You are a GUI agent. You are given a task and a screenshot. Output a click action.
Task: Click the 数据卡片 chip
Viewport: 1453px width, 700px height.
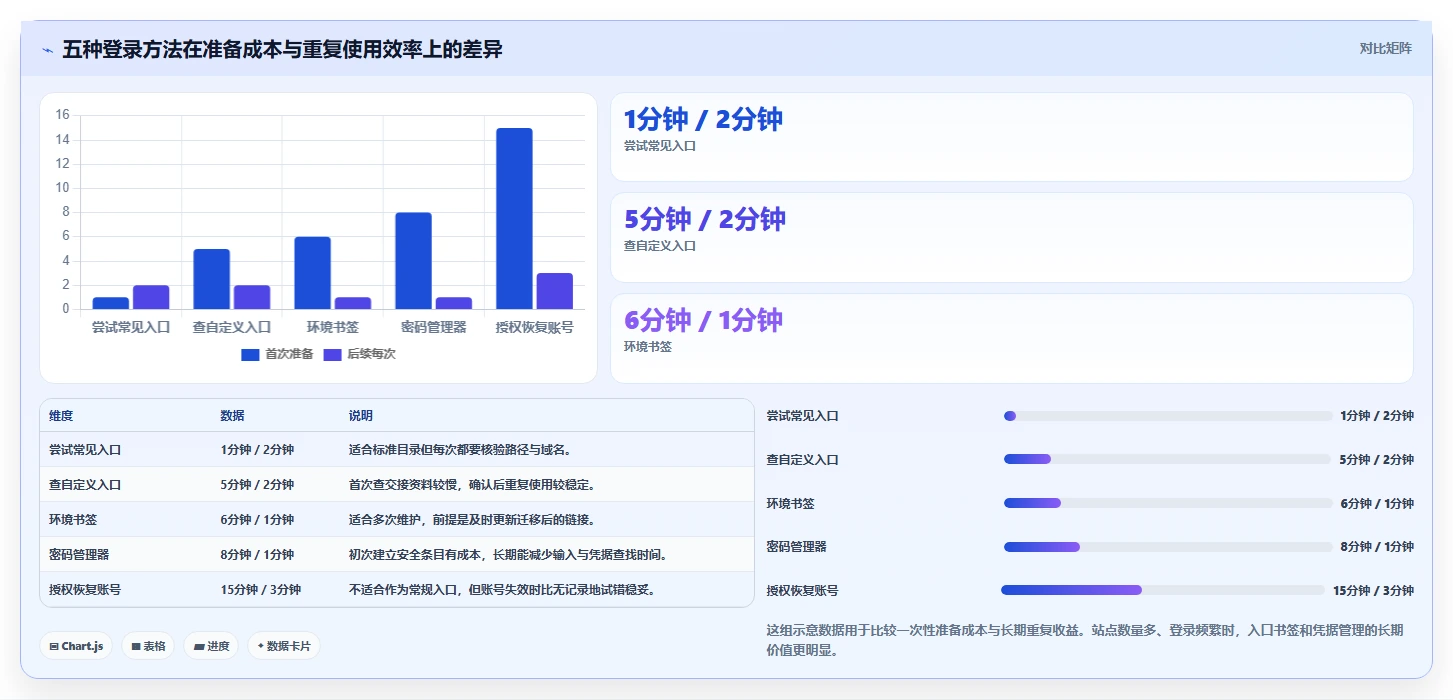284,646
